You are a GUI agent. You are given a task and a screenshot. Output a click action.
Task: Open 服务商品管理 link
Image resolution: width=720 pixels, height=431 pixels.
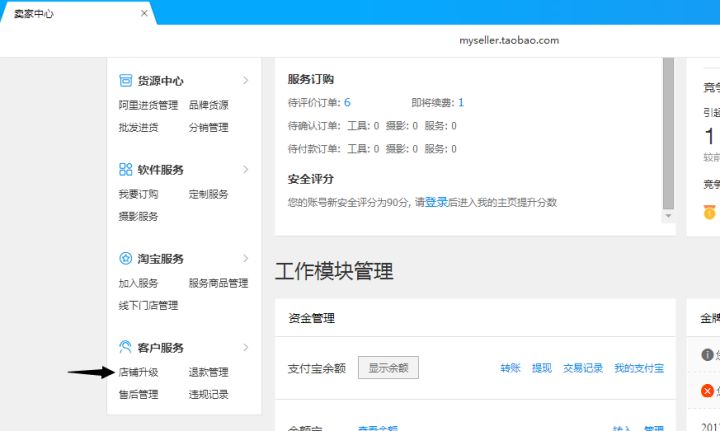(219, 283)
